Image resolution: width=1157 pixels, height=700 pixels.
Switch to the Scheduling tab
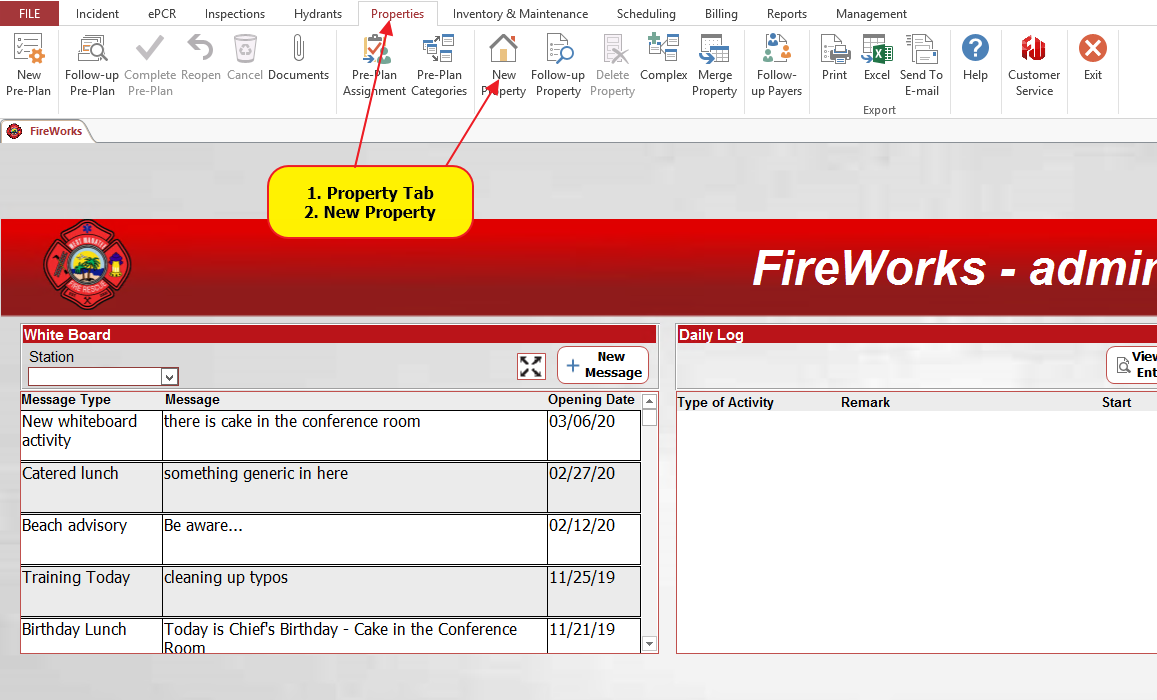(646, 13)
